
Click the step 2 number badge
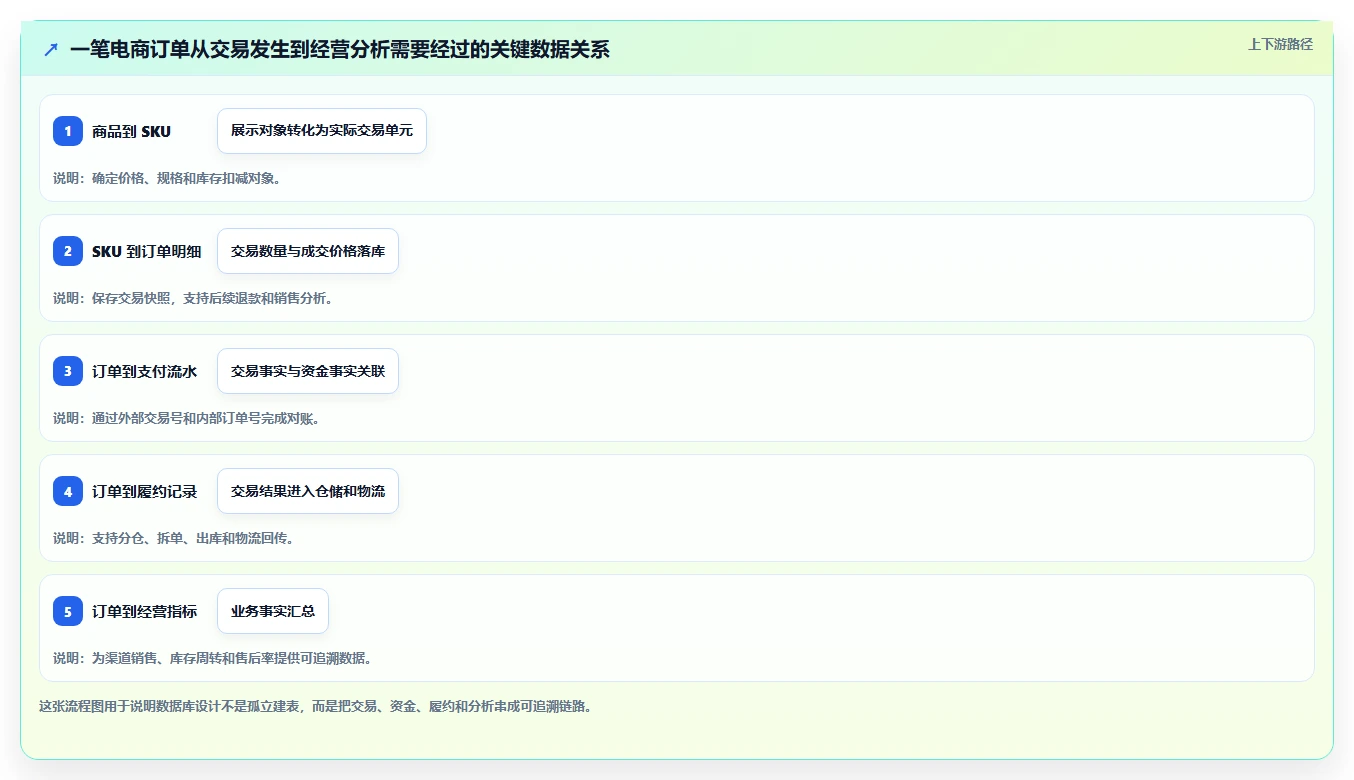[x=68, y=251]
